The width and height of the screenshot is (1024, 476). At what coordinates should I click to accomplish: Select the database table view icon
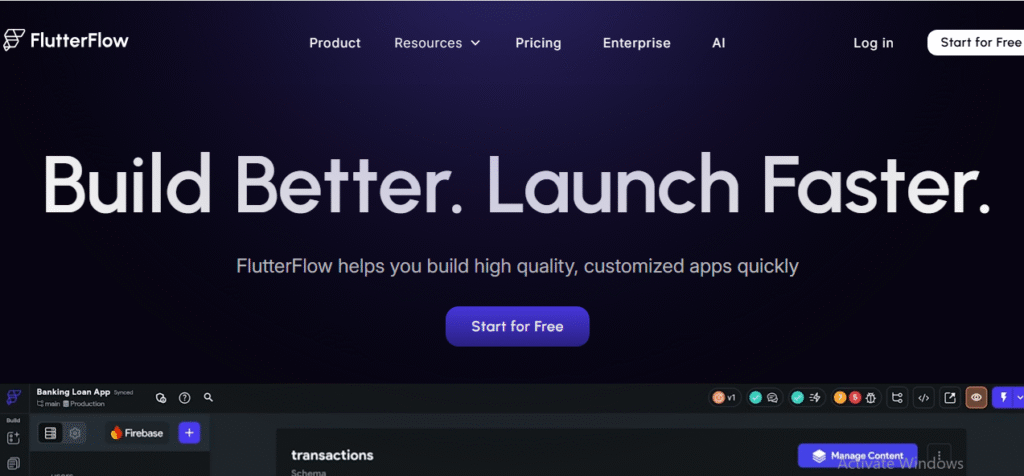50,432
